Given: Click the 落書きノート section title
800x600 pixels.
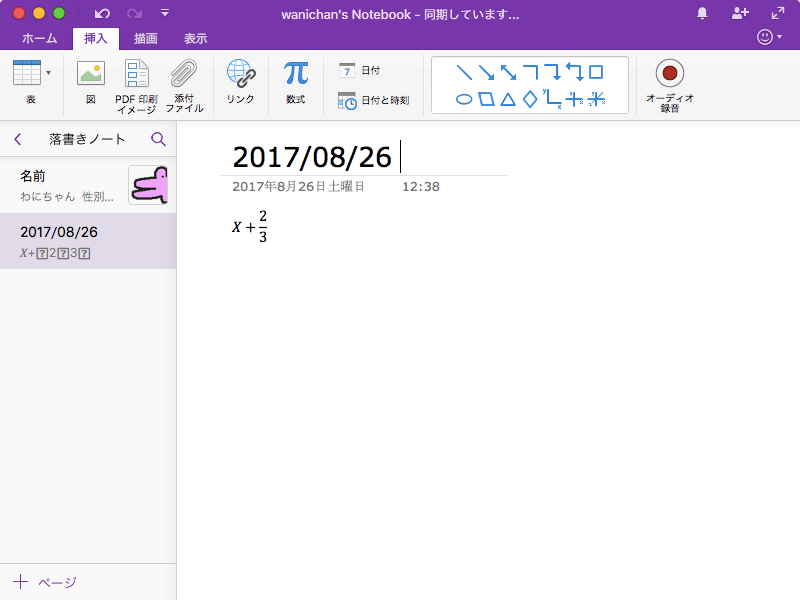Looking at the screenshot, I should coord(87,139).
